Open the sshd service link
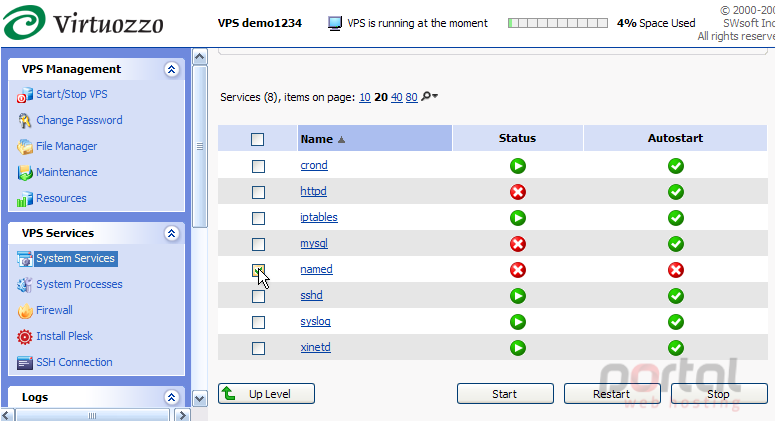 pos(311,295)
